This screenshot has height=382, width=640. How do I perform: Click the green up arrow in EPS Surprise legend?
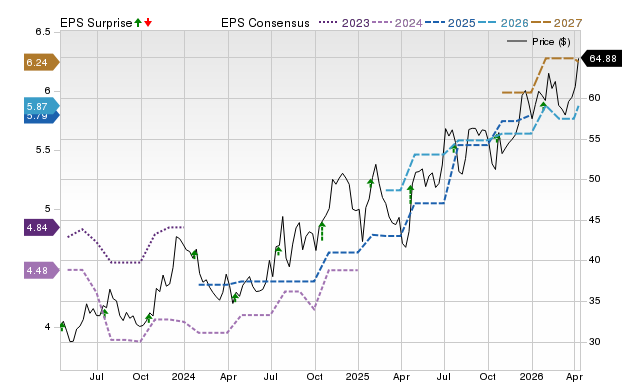click(138, 23)
